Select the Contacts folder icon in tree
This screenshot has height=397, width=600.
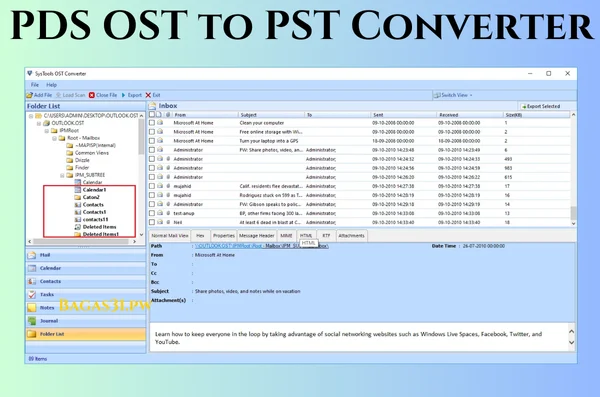click(78, 204)
